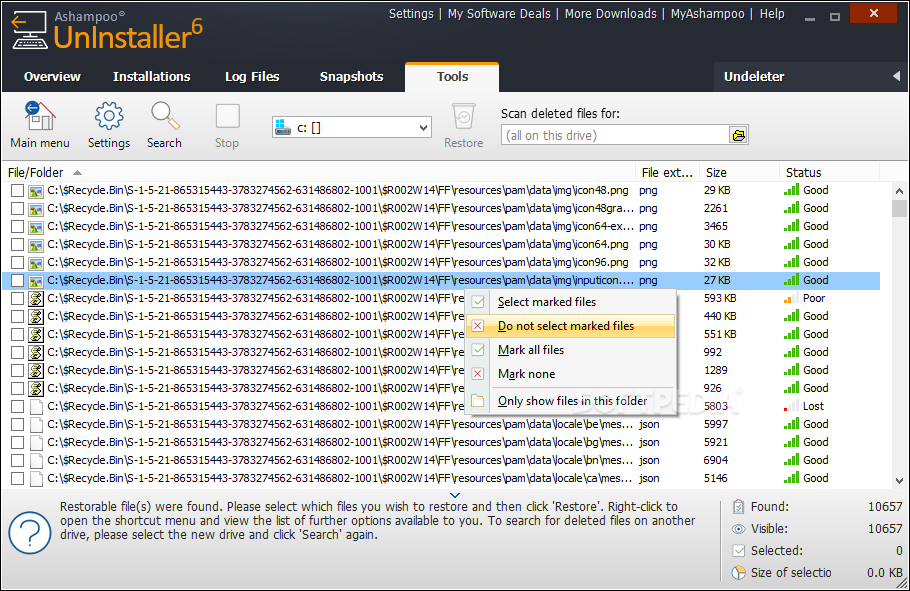Click the Restore recycle bin icon
Viewport: 910px width, 591px height.
pos(463,116)
